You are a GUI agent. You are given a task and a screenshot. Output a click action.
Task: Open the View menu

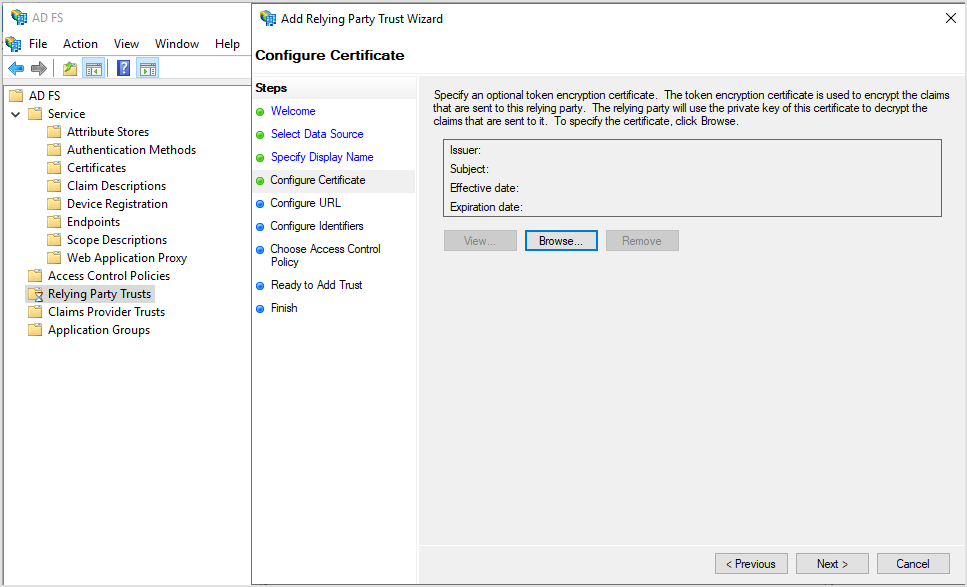click(126, 43)
